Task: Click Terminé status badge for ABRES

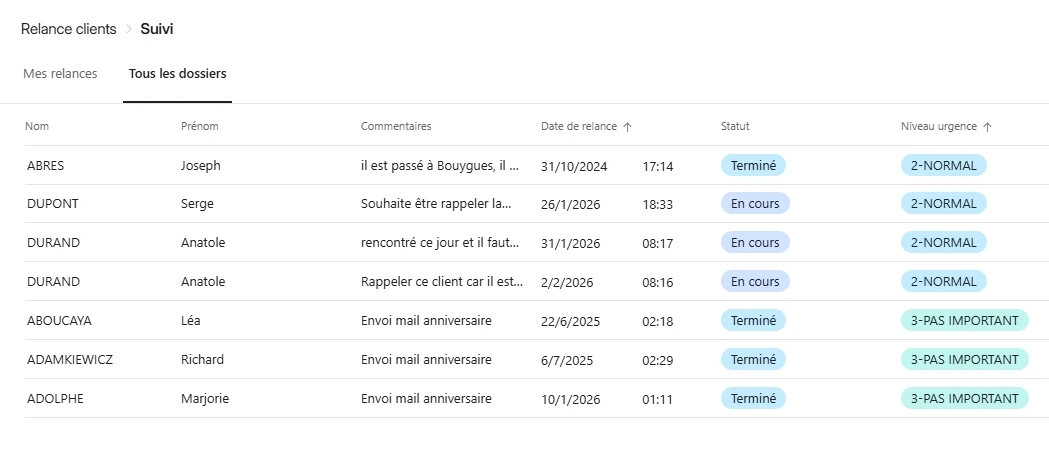Action: click(753, 165)
